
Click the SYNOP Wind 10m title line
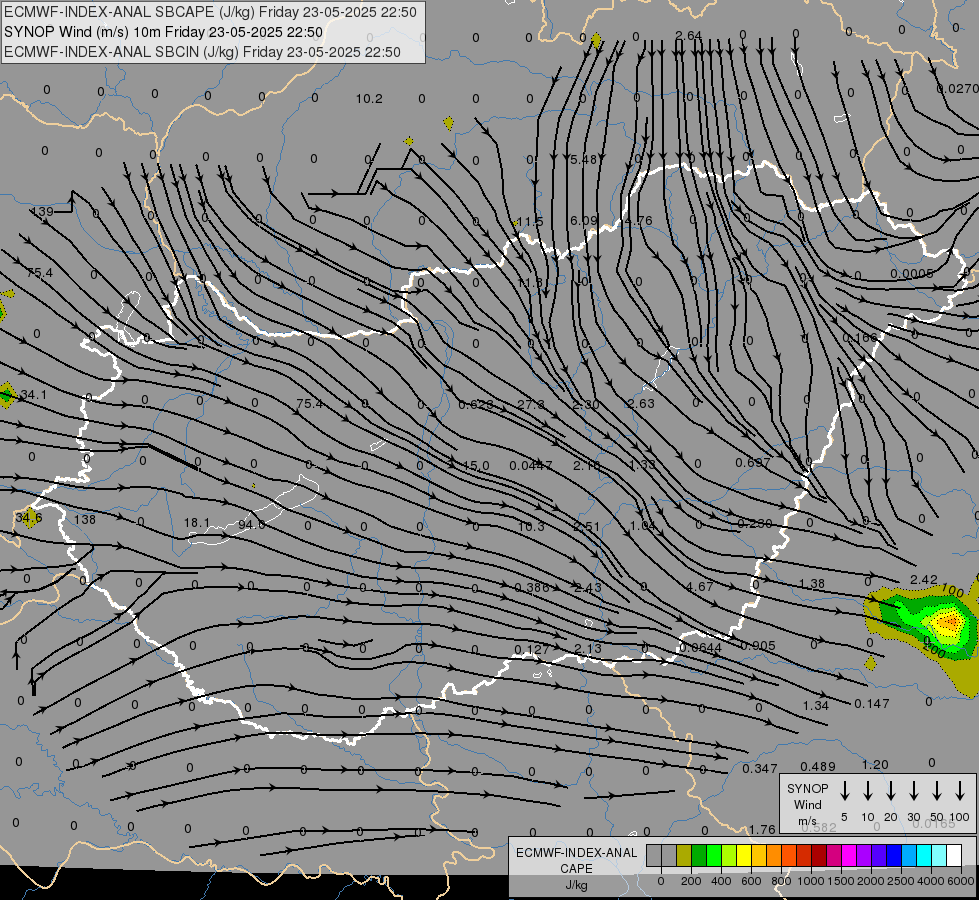(x=164, y=32)
